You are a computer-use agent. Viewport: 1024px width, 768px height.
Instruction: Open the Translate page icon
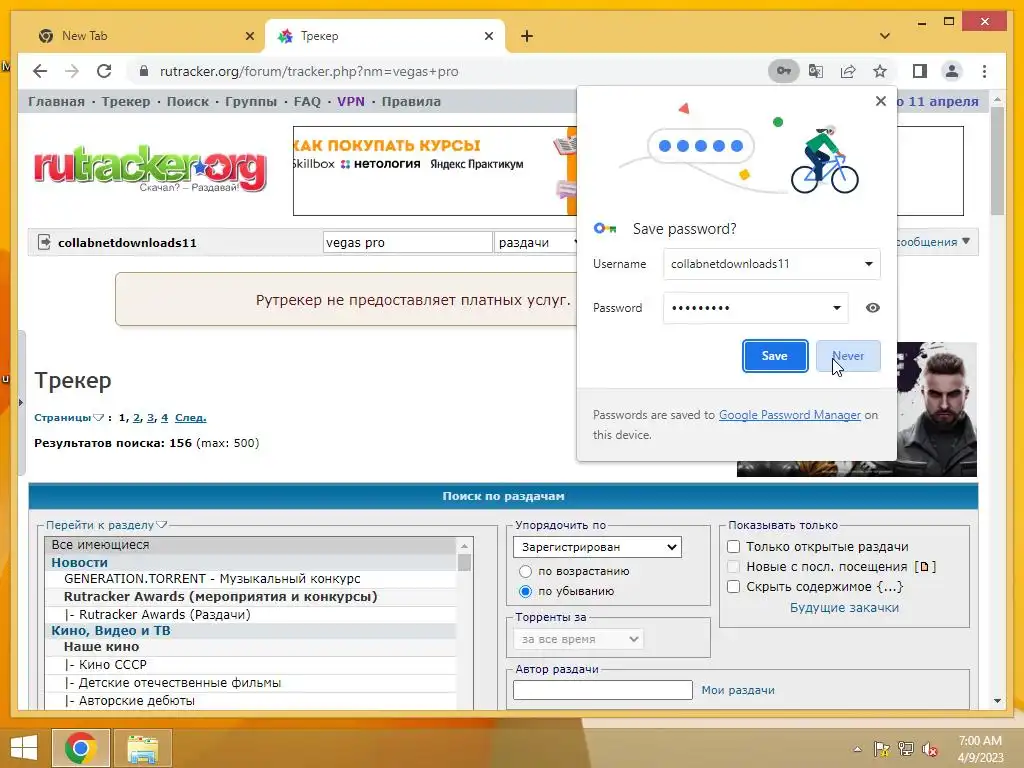[816, 71]
